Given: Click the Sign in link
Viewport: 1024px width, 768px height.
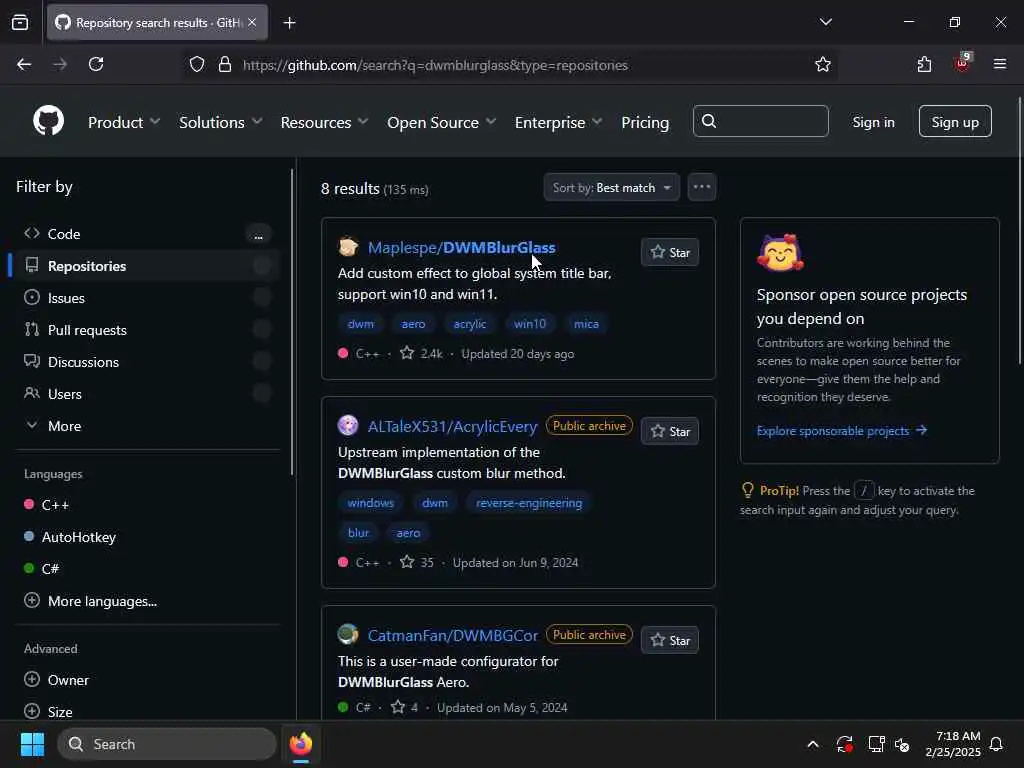Looking at the screenshot, I should 873,122.
